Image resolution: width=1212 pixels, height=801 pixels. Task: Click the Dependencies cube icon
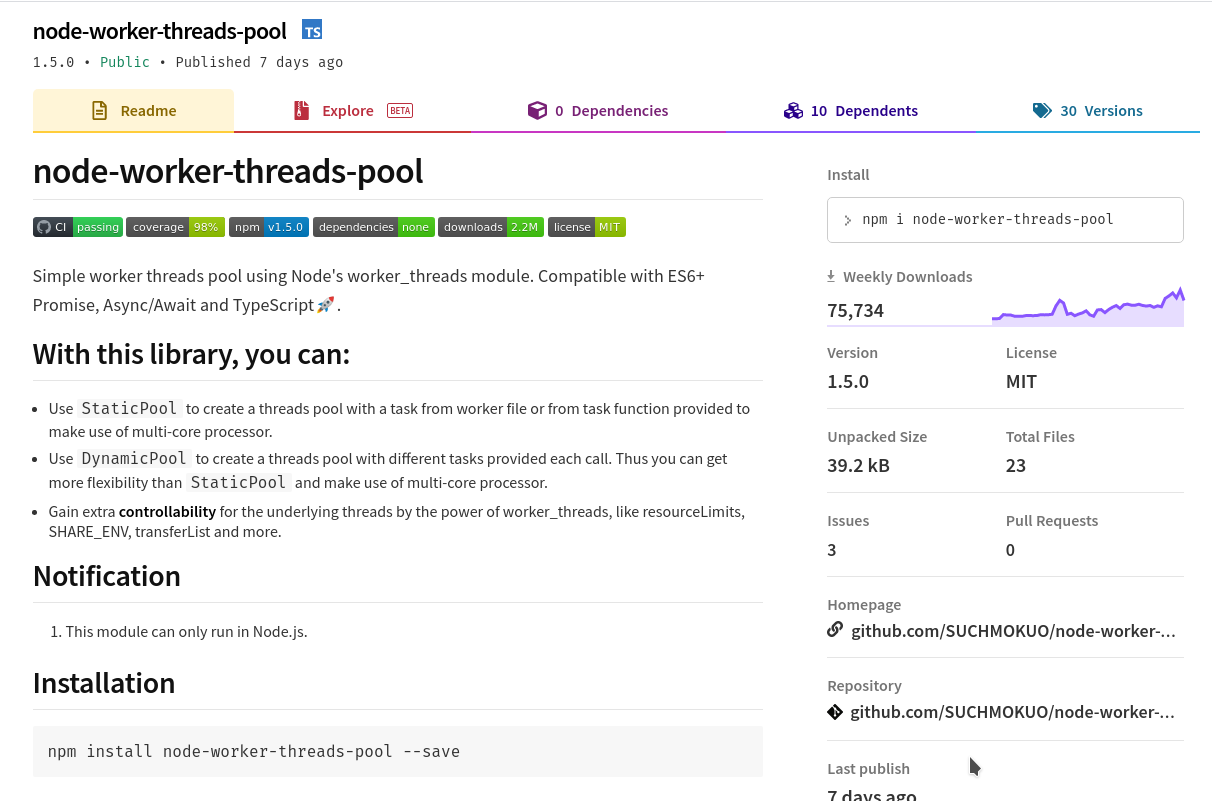pos(537,111)
